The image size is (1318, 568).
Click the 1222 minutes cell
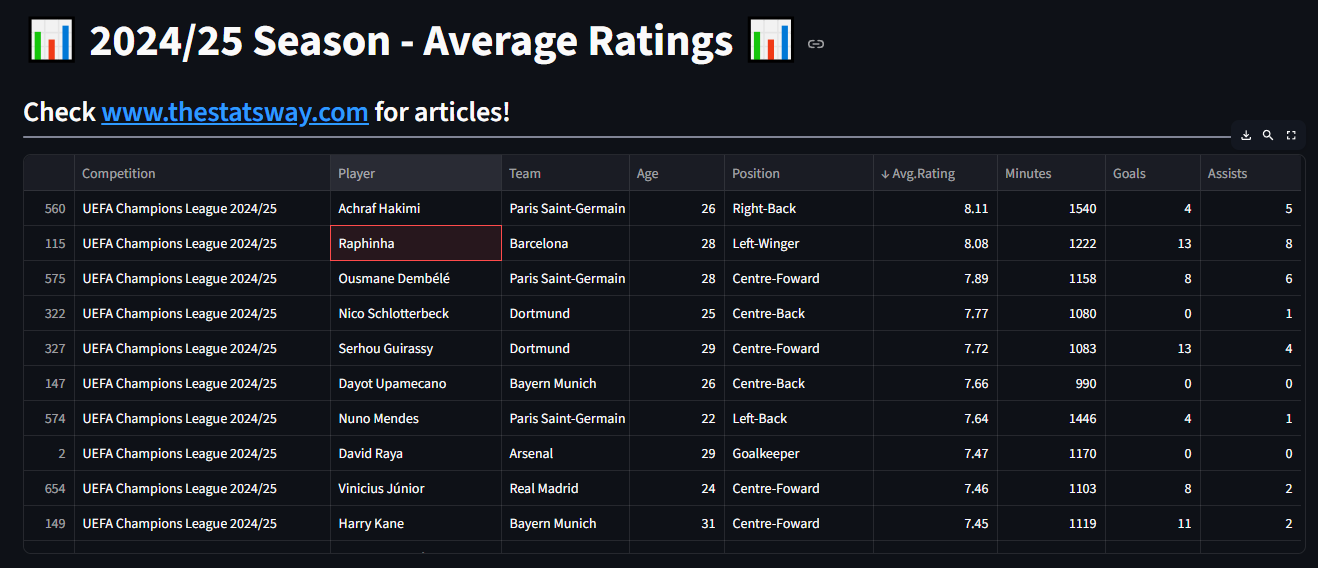1051,243
